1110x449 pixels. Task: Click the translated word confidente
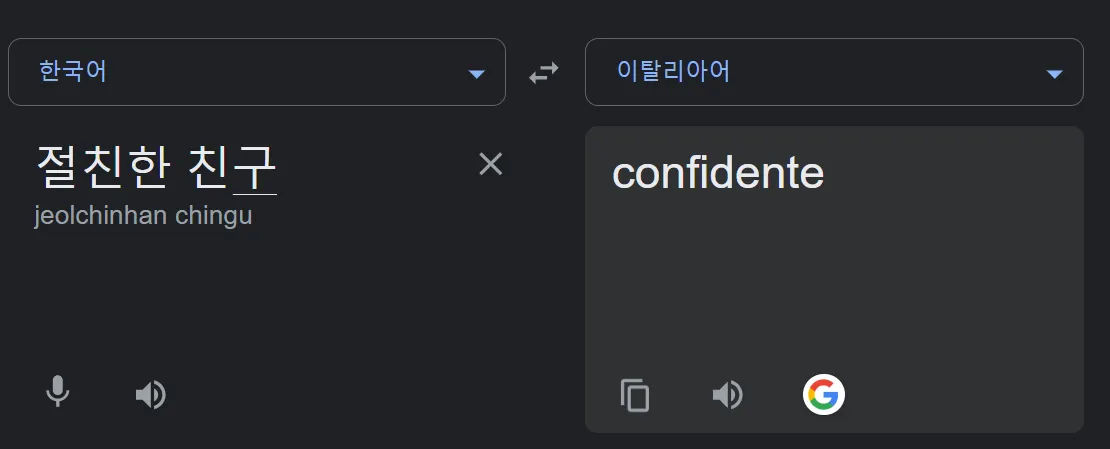click(717, 173)
